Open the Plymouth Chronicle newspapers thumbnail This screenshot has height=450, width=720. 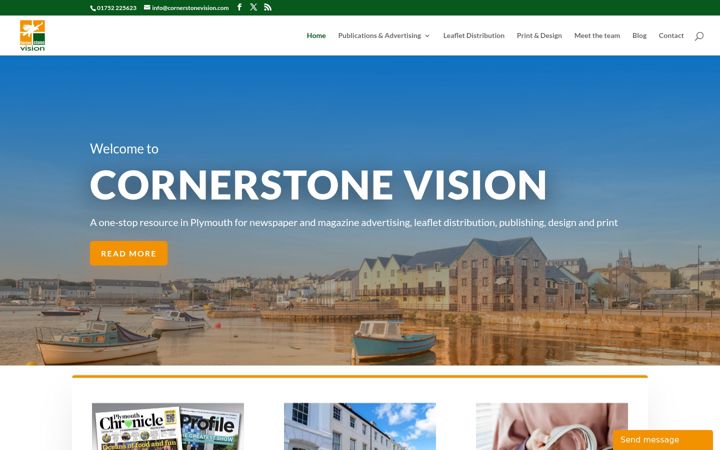coord(168,427)
